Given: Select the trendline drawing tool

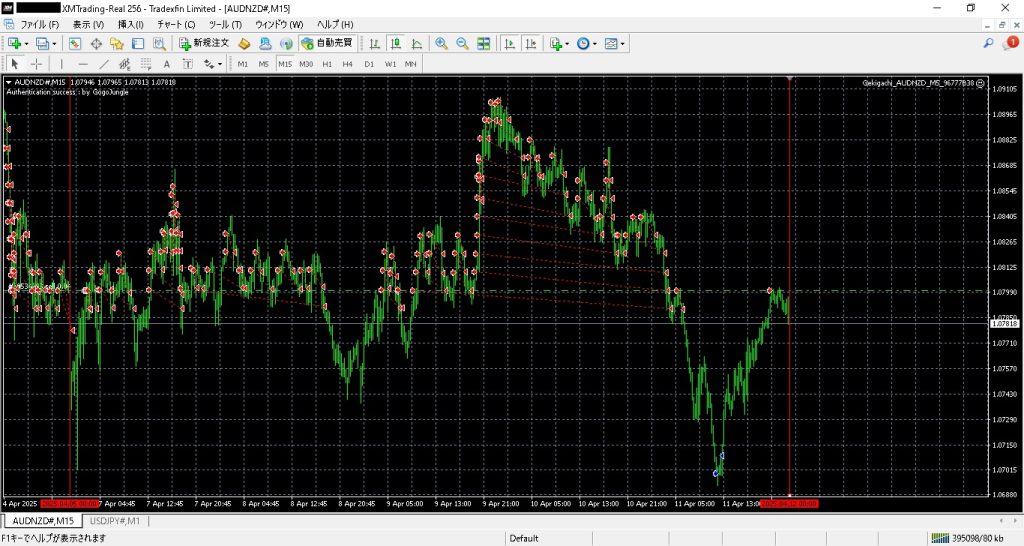Looking at the screenshot, I should click(104, 64).
